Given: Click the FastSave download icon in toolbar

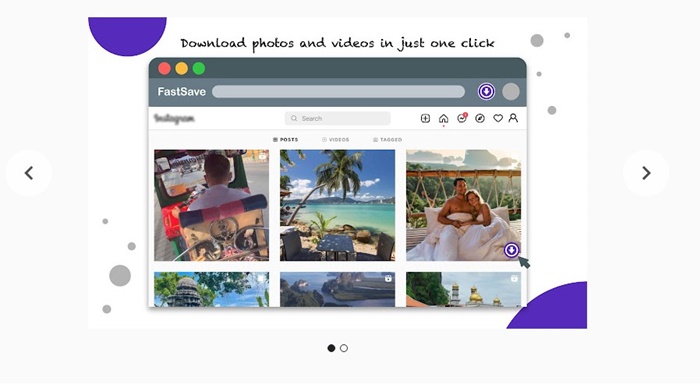Looking at the screenshot, I should (x=486, y=92).
